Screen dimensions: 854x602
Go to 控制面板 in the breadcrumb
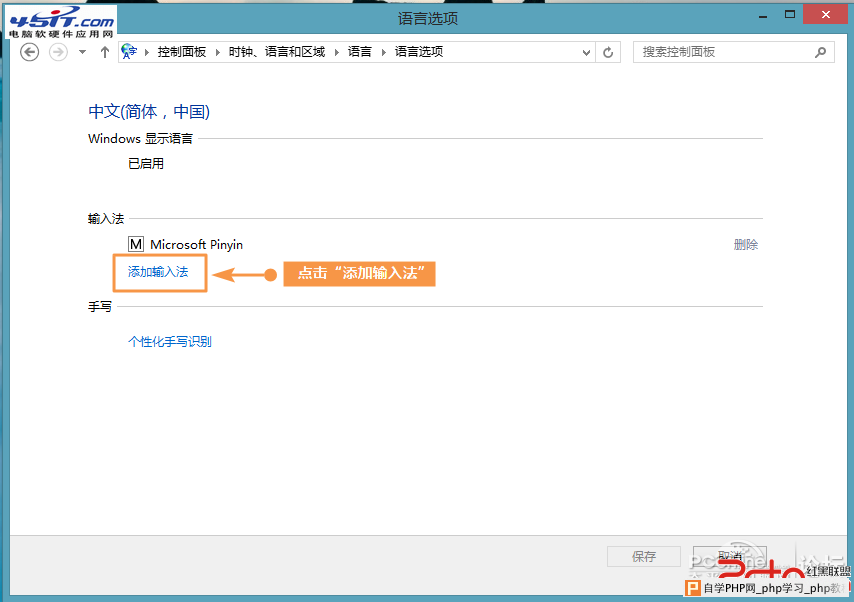(x=181, y=52)
